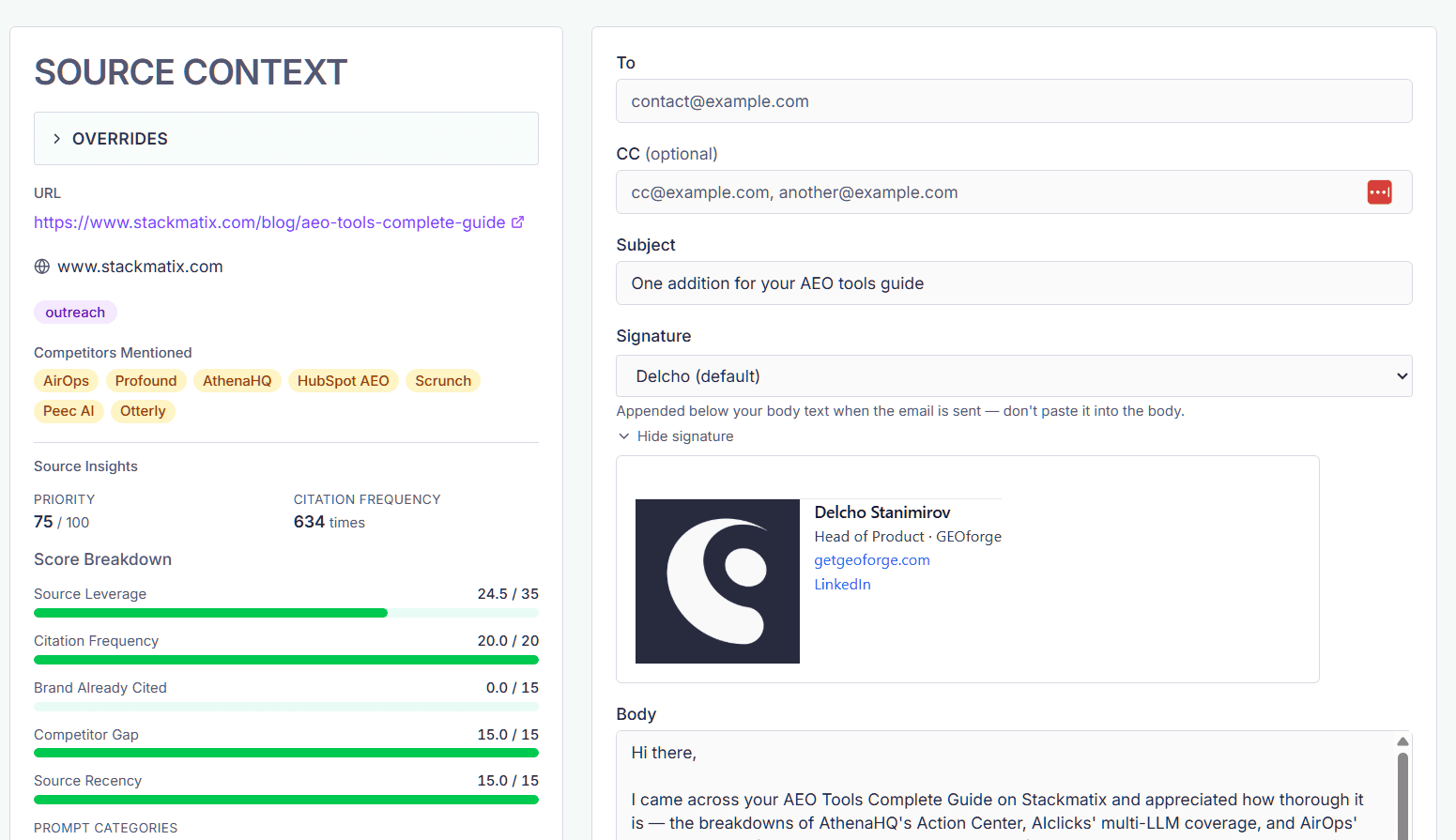The width and height of the screenshot is (1456, 840).
Task: Click the Brand Already Cited score 0.0 / 15
Action: (x=513, y=688)
